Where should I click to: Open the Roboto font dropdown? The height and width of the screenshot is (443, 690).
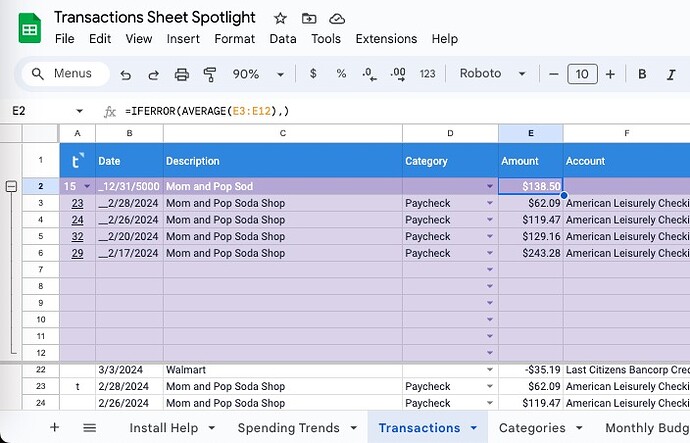point(493,73)
